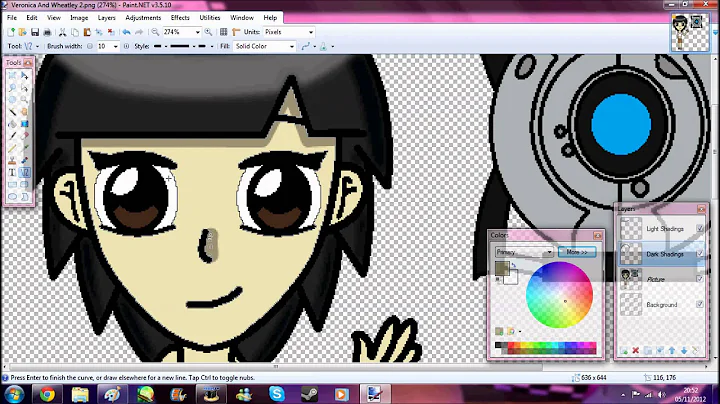The image size is (720, 404).
Task: Open the dash style dropdown
Action: point(185,46)
